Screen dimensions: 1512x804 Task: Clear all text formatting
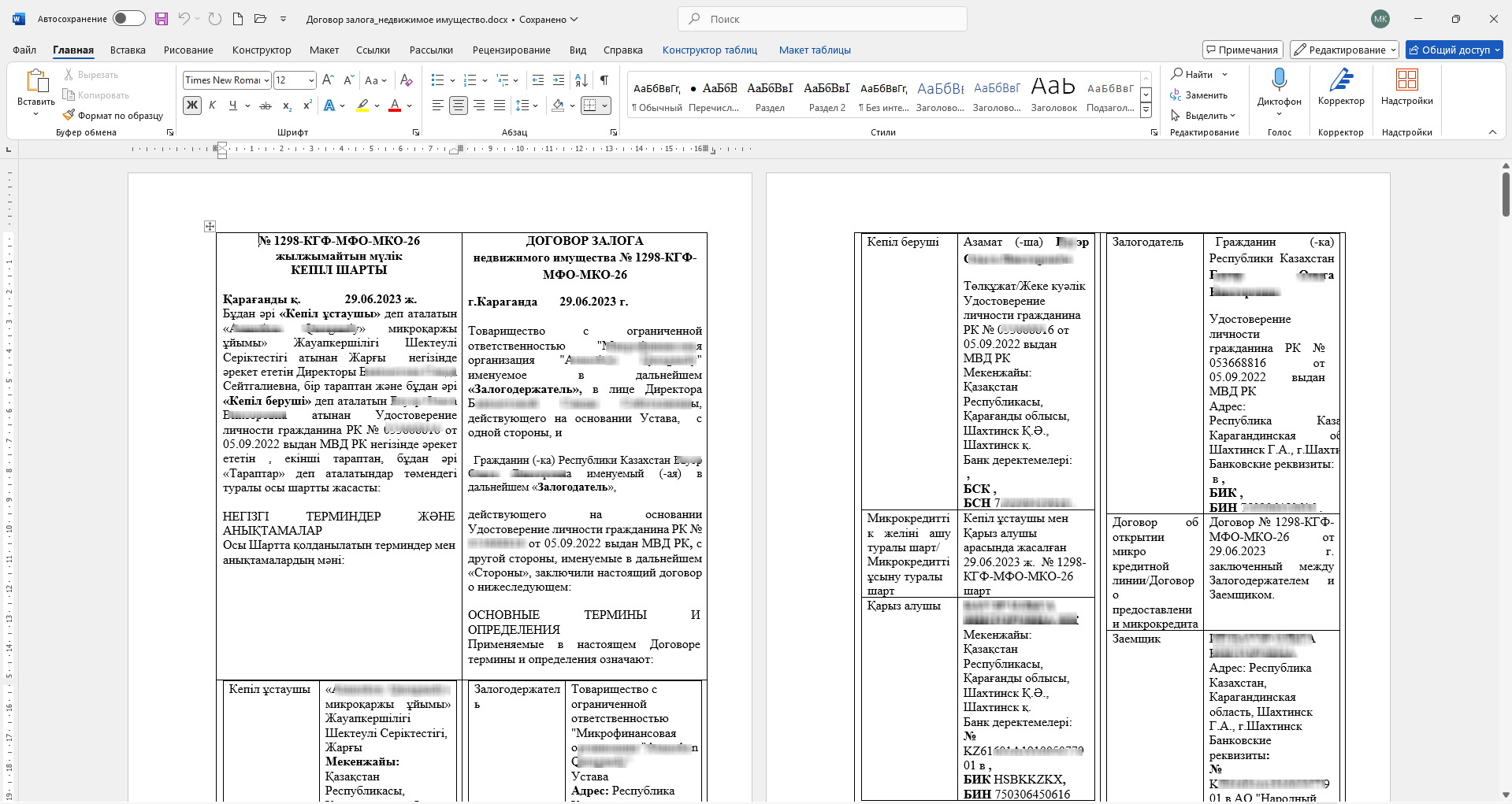coord(407,80)
